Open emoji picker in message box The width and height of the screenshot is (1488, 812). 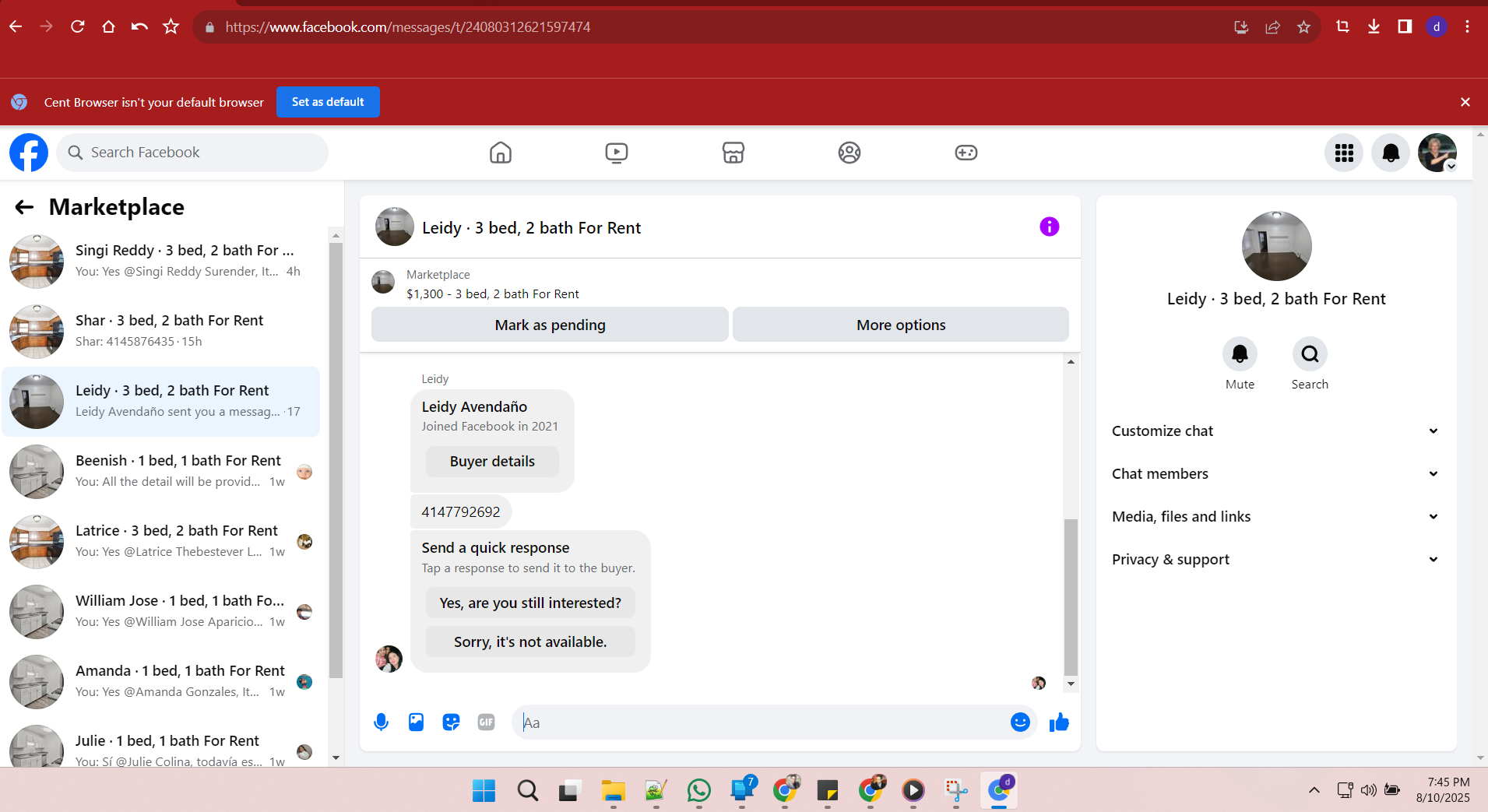(1020, 722)
